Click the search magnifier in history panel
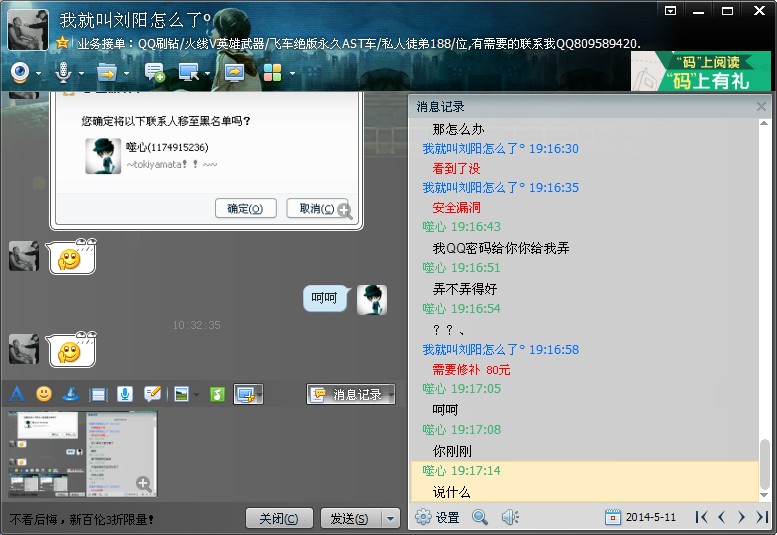Viewport: 777px width, 535px height. pos(479,517)
